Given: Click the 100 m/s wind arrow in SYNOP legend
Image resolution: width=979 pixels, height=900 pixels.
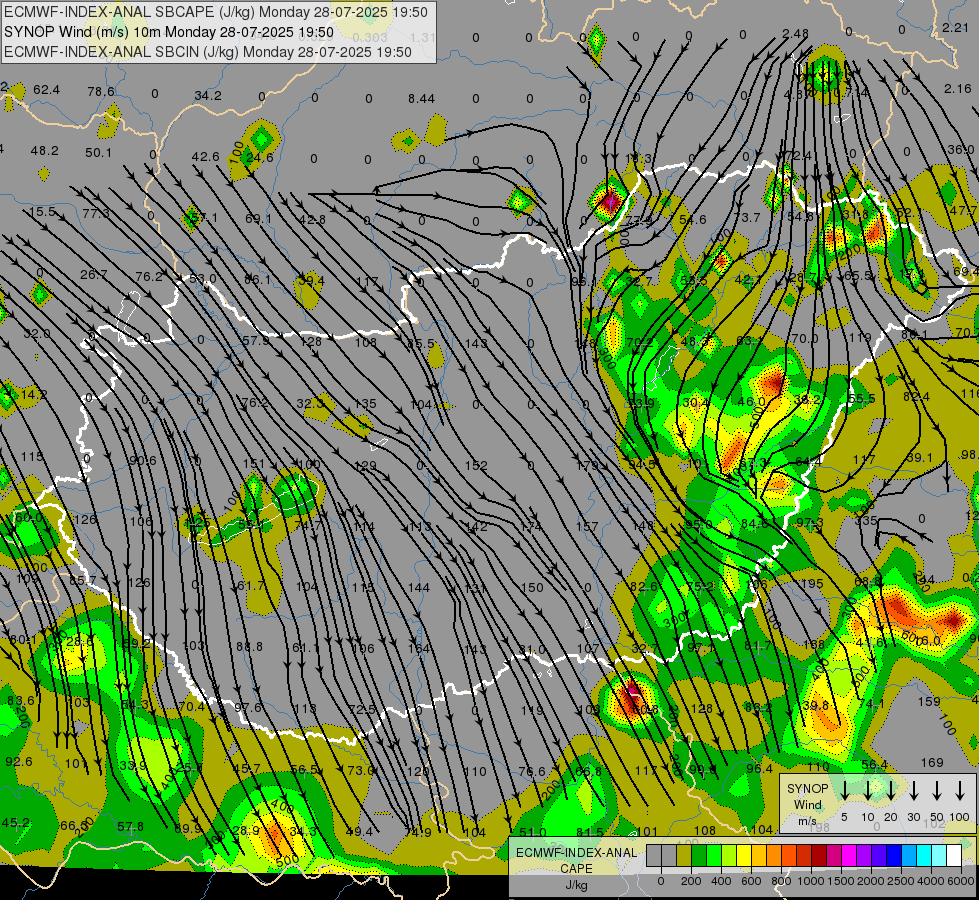Looking at the screenshot, I should coord(960,791).
